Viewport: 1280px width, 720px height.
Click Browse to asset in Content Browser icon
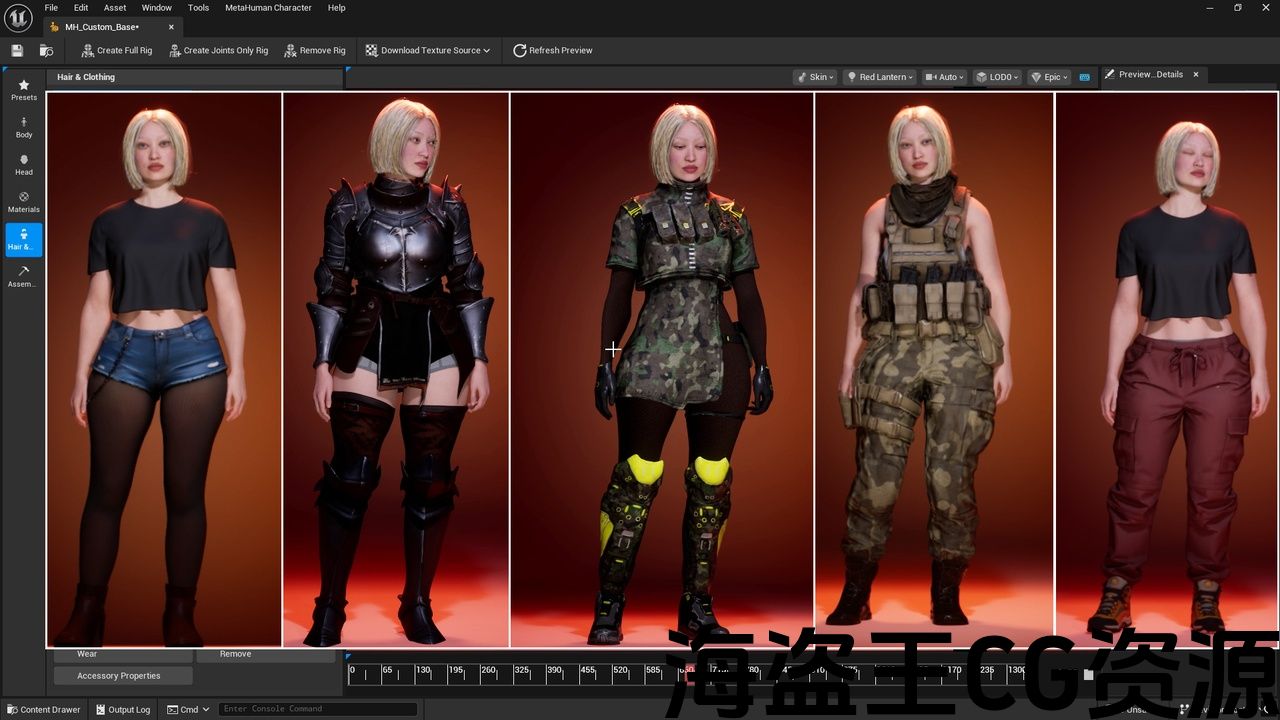(46, 50)
